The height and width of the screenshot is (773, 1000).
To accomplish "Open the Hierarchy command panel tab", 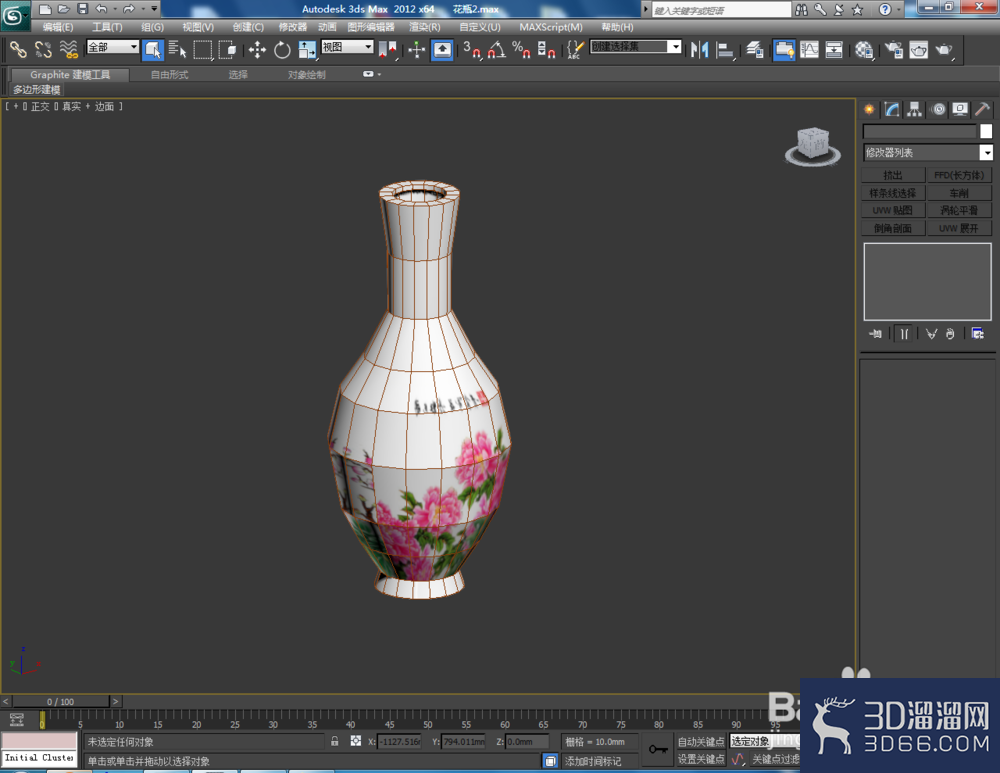I will 915,109.
